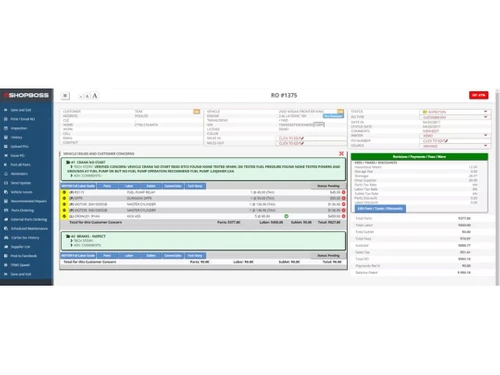Image resolution: width=500 pixels, height=375 pixels.
Task: Click green plus icon in labor row
Action: point(286,216)
